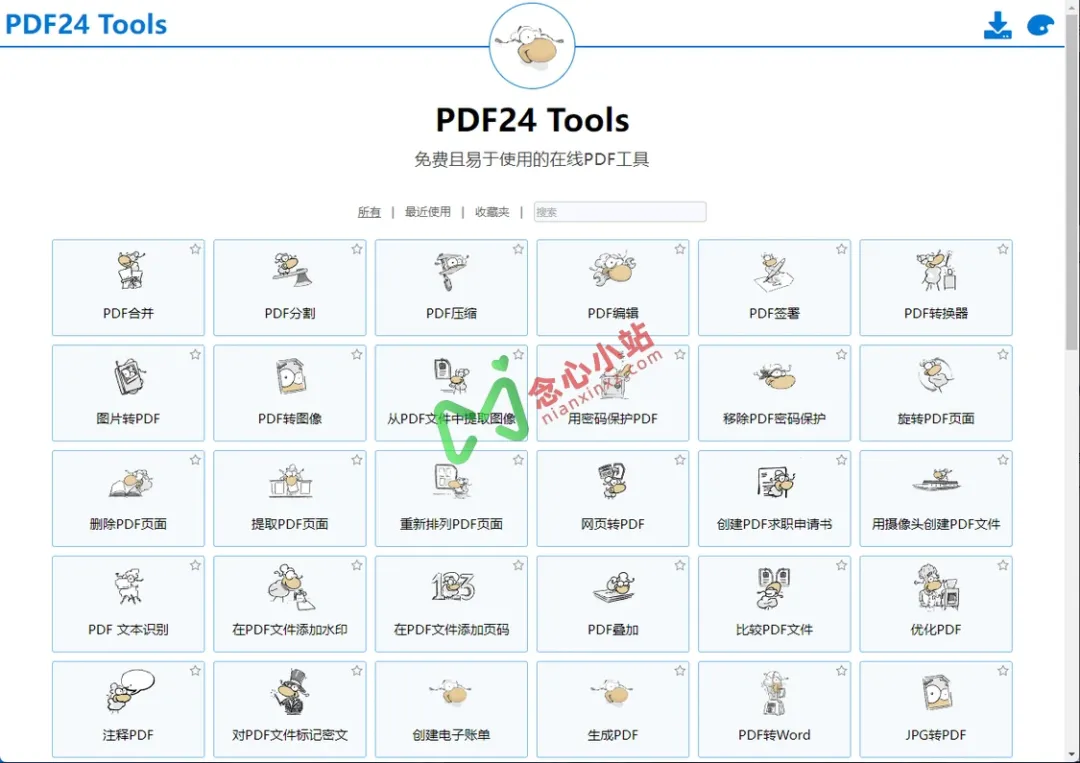Focus the 搜索 search field
Viewport: 1080px width, 763px height.
(x=620, y=212)
